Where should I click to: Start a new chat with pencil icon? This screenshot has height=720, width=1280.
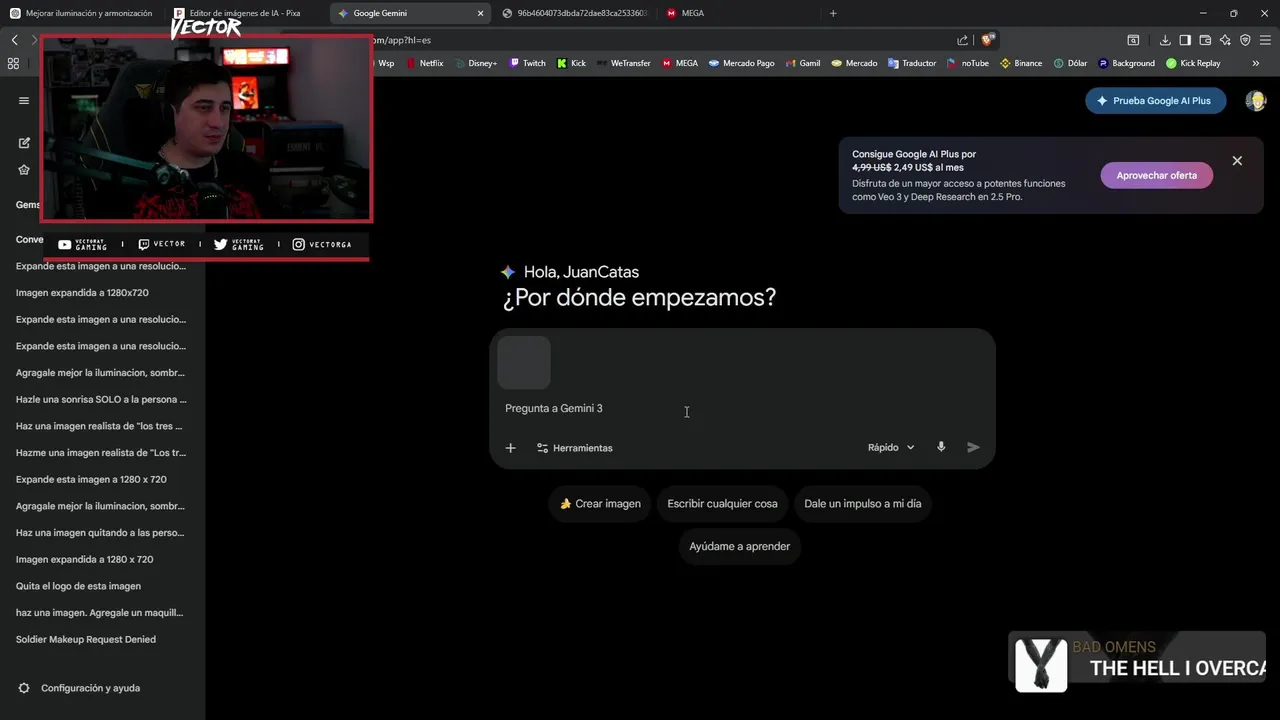click(x=24, y=143)
